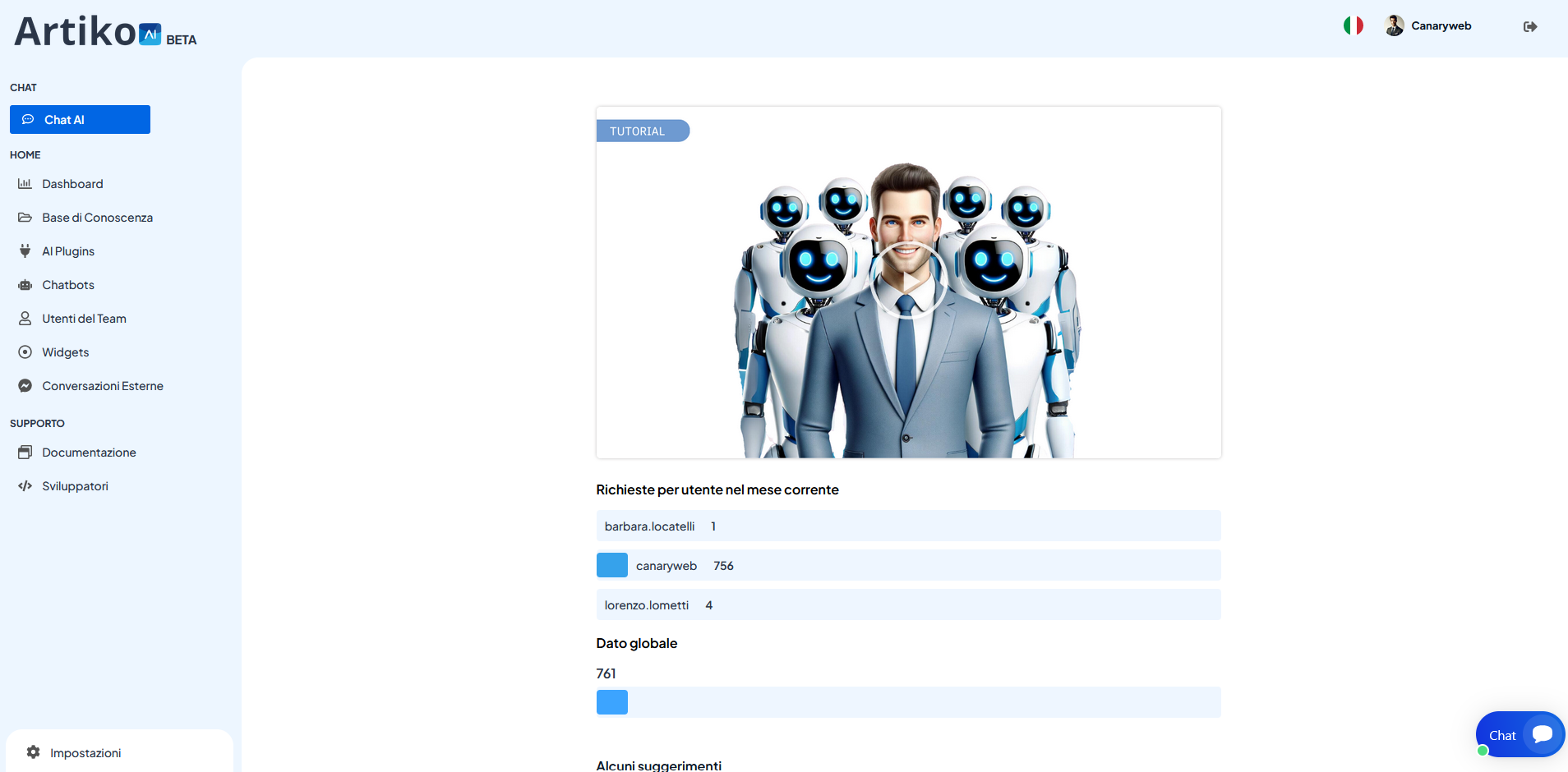The height and width of the screenshot is (772, 1568).
Task: Click the Dato globale blue progress bar
Action: [611, 702]
